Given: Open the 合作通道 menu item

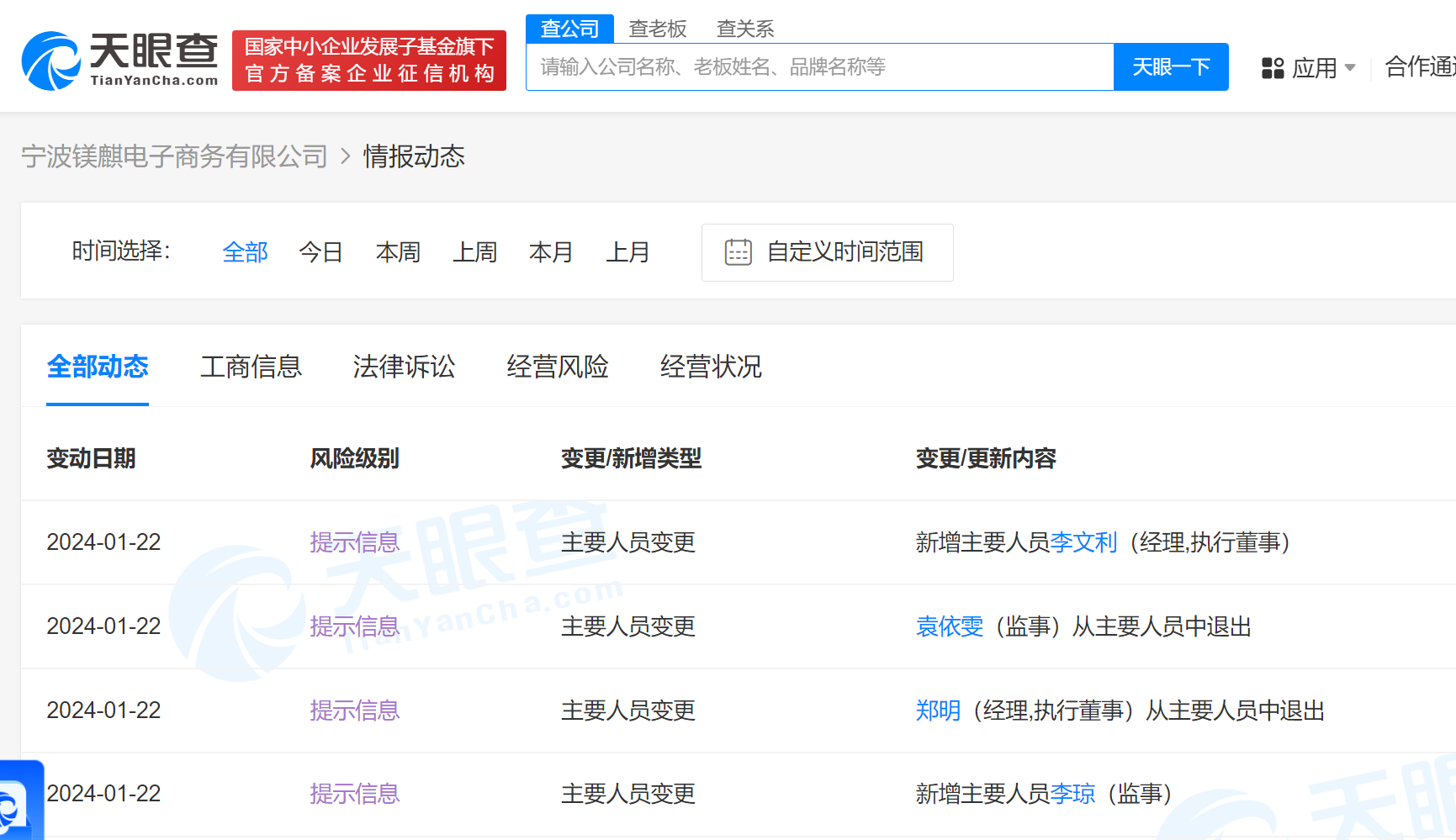Looking at the screenshot, I should pos(1421,67).
